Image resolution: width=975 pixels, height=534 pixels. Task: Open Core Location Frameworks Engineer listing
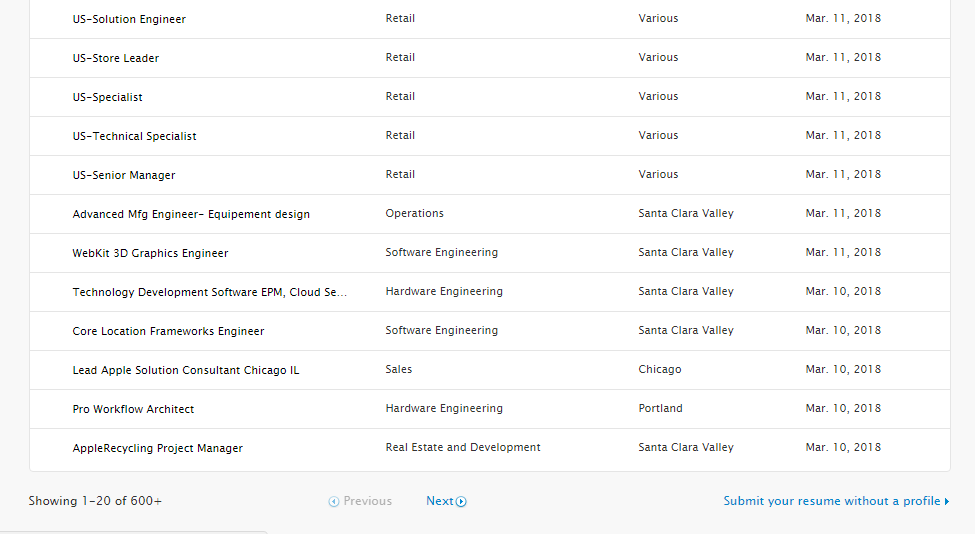168,331
